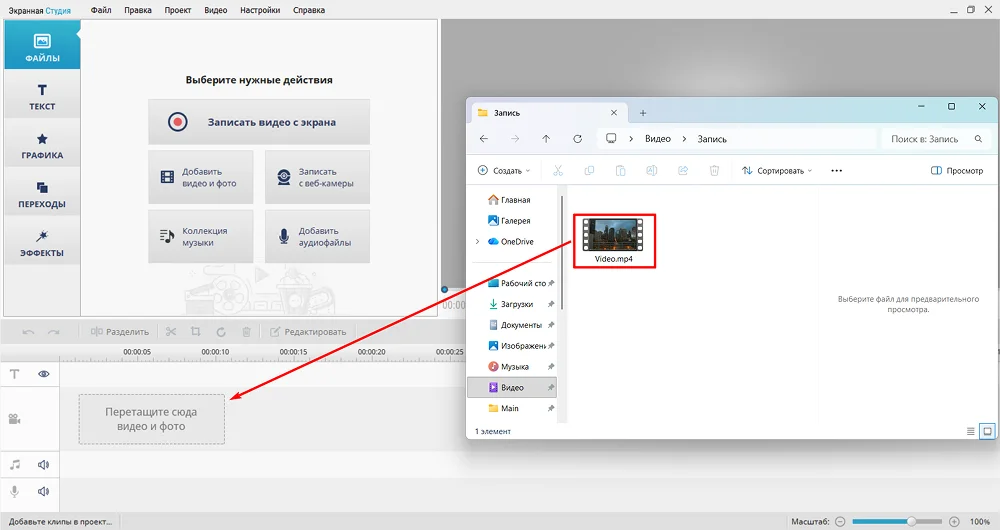The width and height of the screenshot is (1000, 530).
Task: Click the zoom in plus near Масштаб
Action: 954,522
